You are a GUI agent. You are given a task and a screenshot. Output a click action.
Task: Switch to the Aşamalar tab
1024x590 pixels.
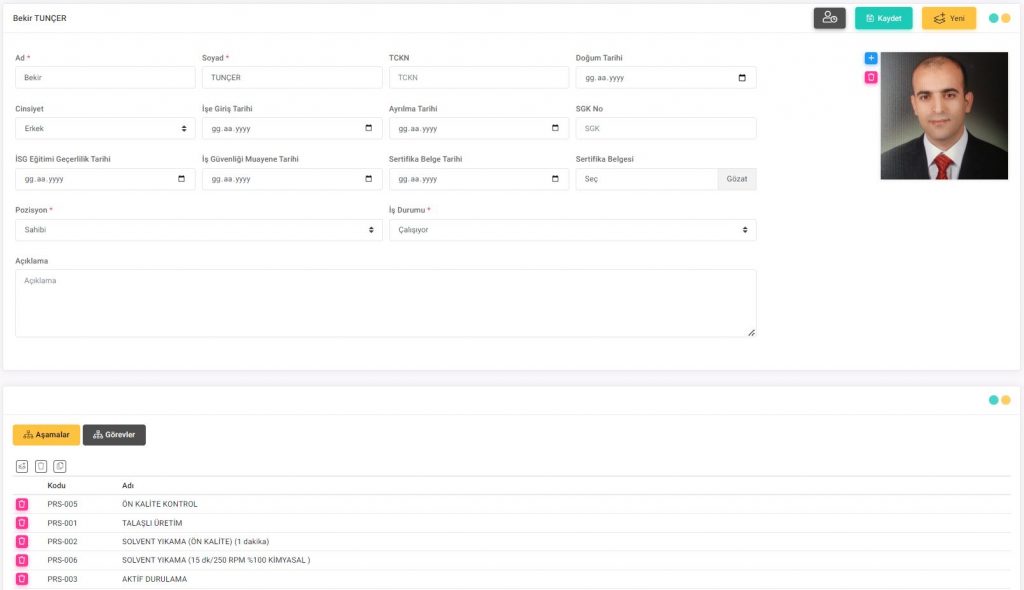(x=46, y=435)
